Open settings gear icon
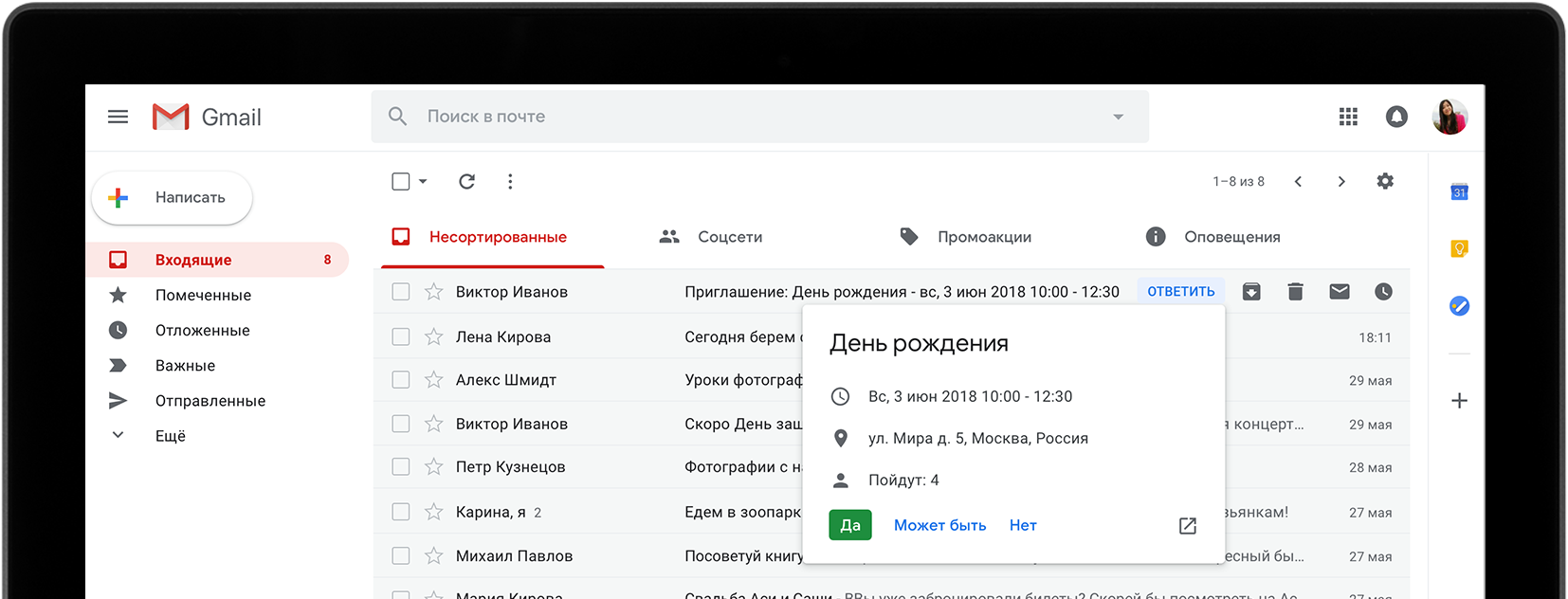The height and width of the screenshot is (599, 1568). click(x=1385, y=181)
